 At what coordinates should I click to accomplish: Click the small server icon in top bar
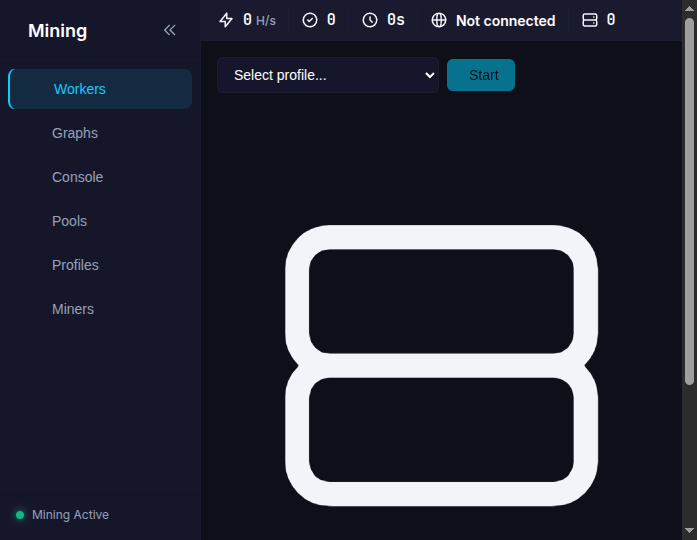click(590, 20)
